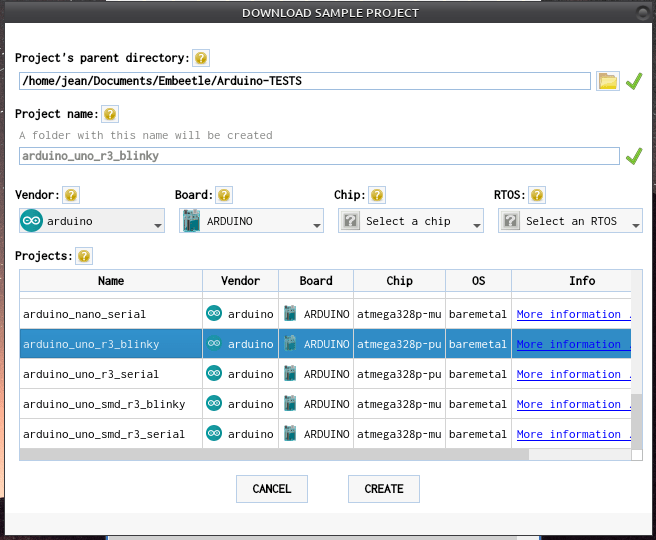Select the arduino_uno_r3_blinky project name

pos(91,344)
